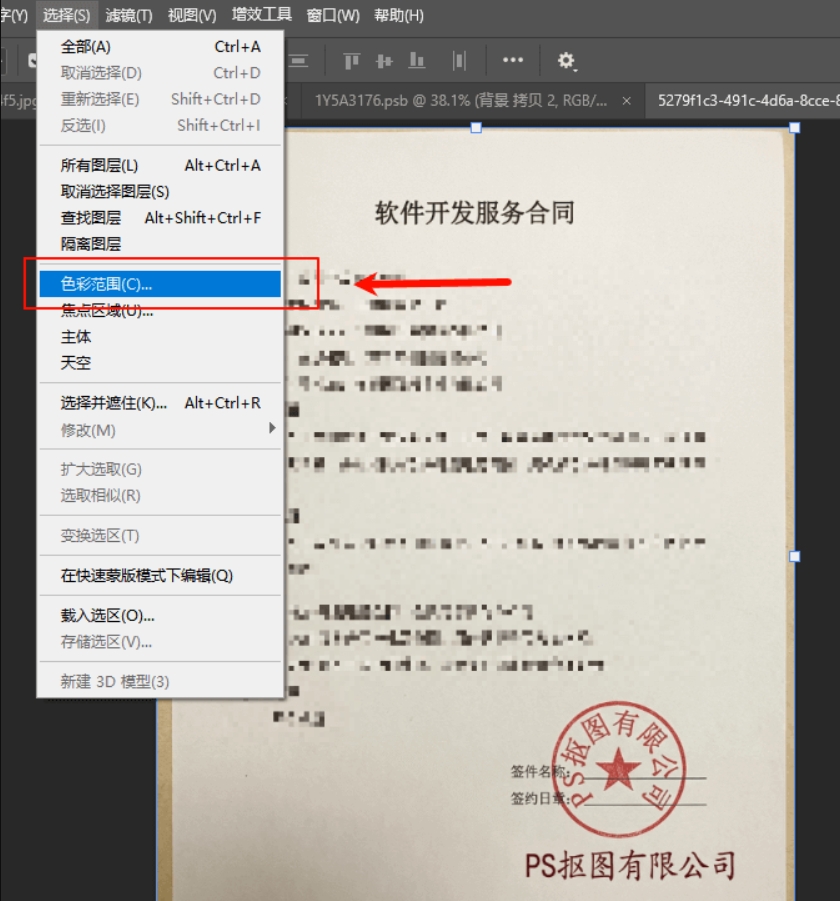
Task: Select the align vertical centers icon
Action: (385, 61)
